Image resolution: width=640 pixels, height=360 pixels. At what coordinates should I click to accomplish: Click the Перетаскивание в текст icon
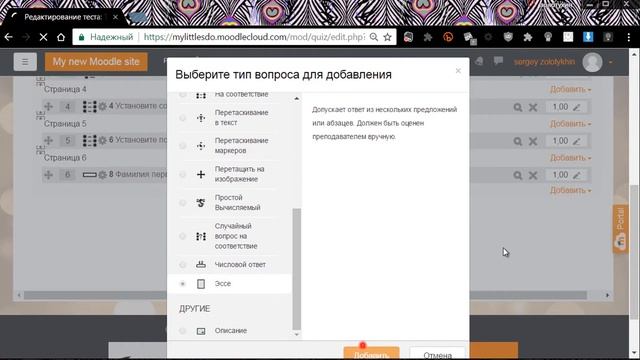pyautogui.click(x=201, y=118)
